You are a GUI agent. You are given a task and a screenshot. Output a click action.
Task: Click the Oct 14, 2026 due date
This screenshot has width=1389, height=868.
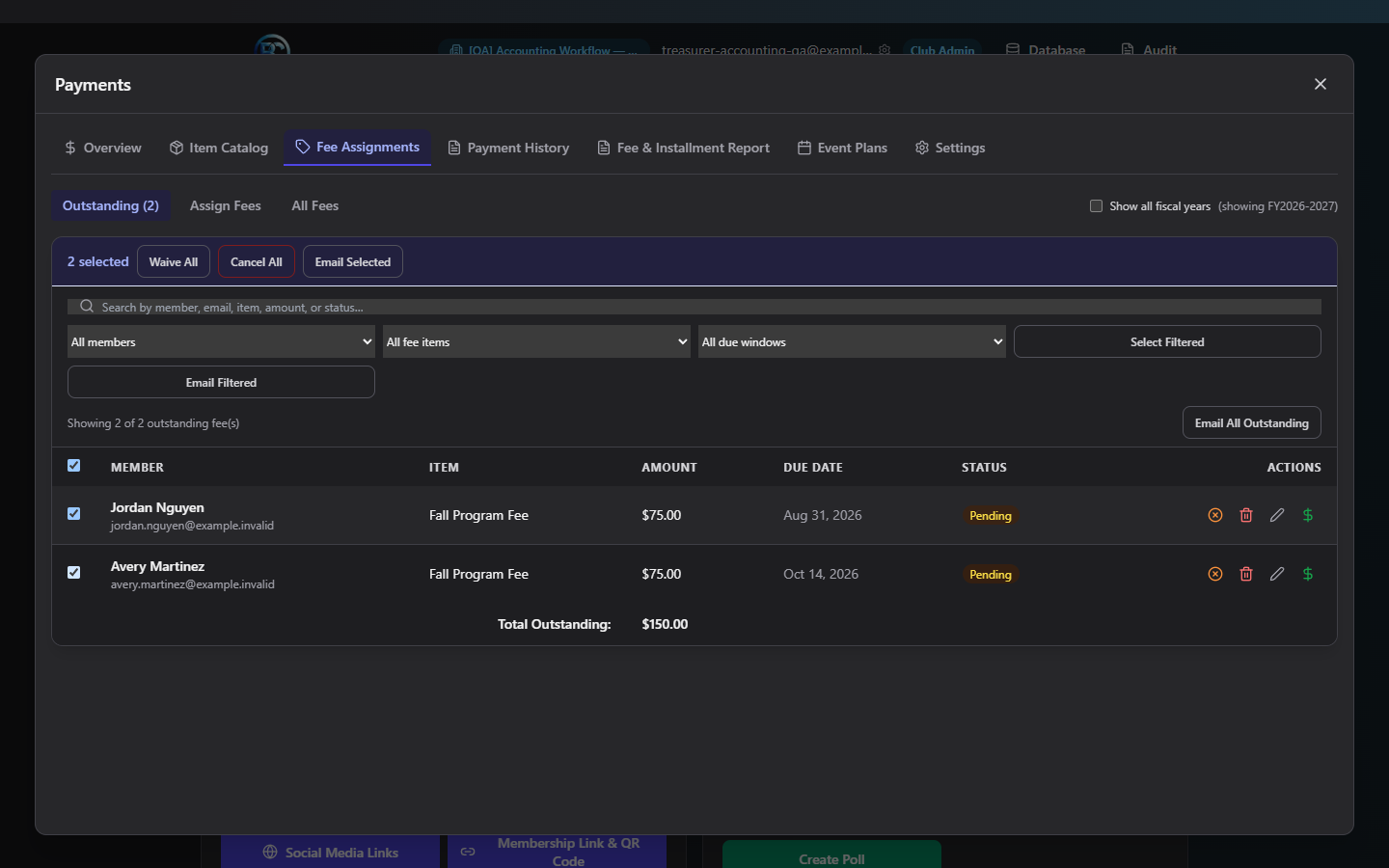click(x=821, y=574)
